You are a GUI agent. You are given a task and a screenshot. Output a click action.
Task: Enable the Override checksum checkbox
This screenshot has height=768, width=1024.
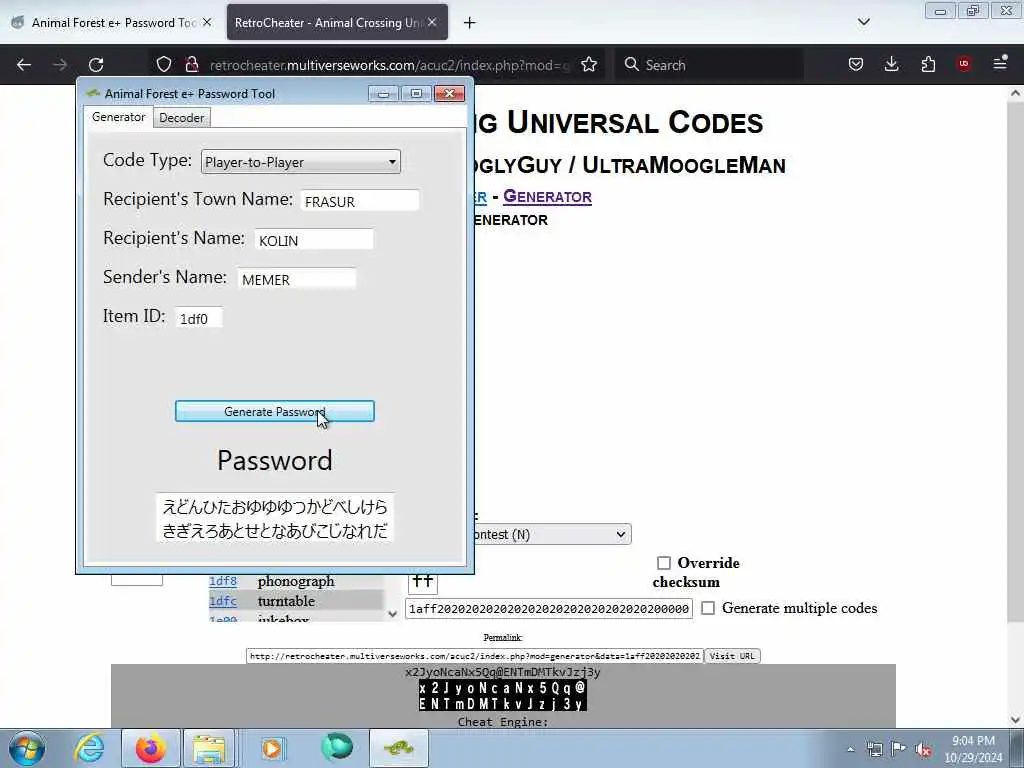coord(664,563)
